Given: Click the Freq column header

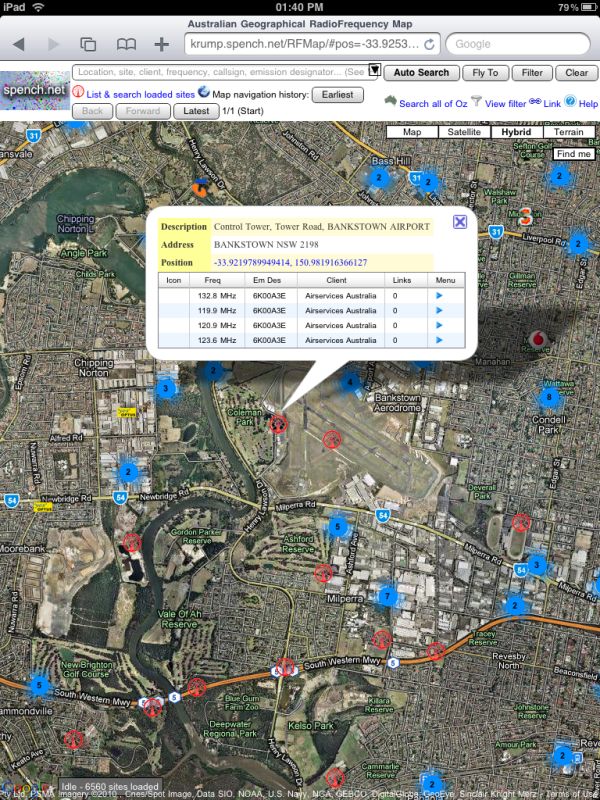Looking at the screenshot, I should [x=212, y=280].
